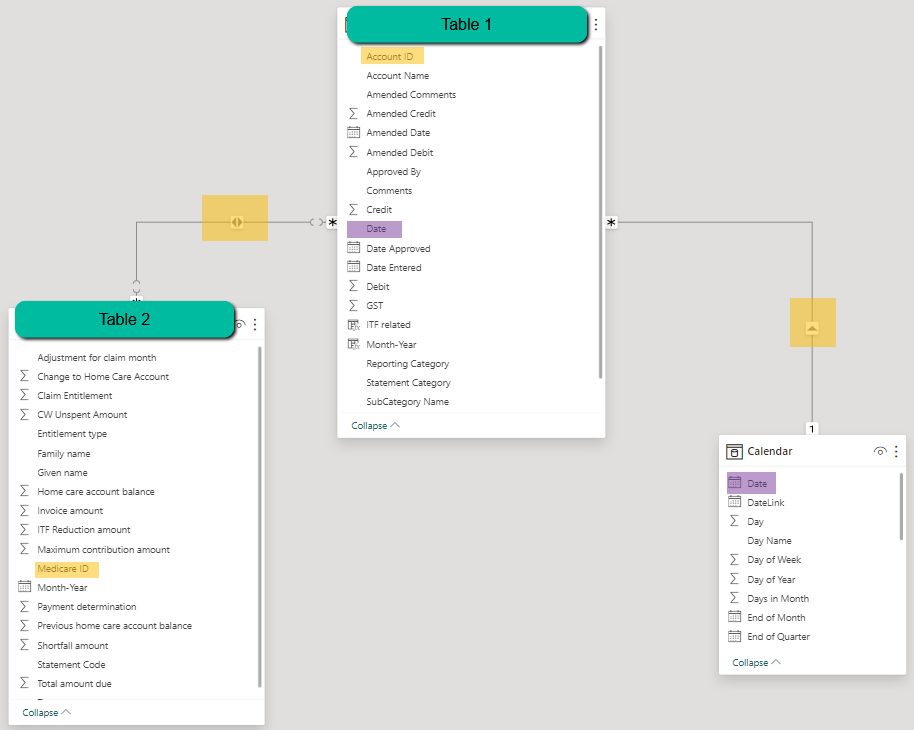This screenshot has width=914, height=730.
Task: Select Account Name field
Action: (398, 76)
